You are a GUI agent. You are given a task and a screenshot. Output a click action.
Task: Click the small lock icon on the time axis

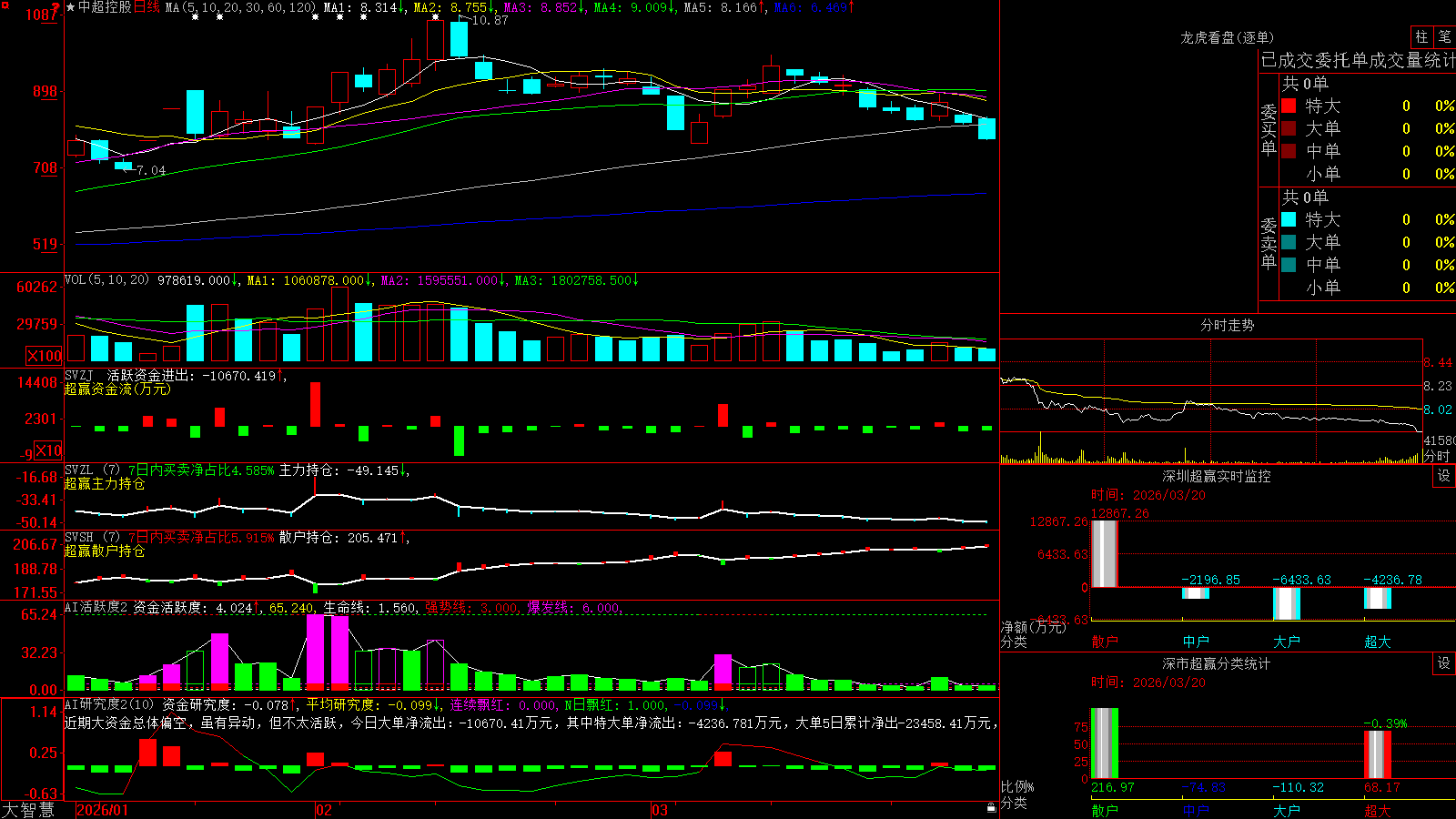tap(991, 807)
